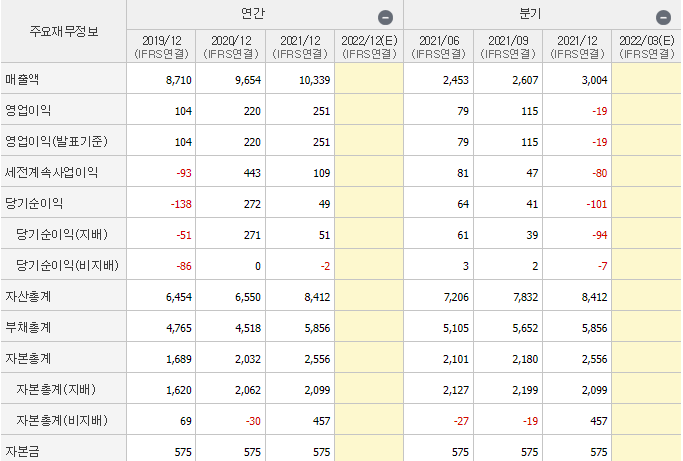Click the 272 net income value
Viewport: 683px width, 461px height.
pos(252,204)
